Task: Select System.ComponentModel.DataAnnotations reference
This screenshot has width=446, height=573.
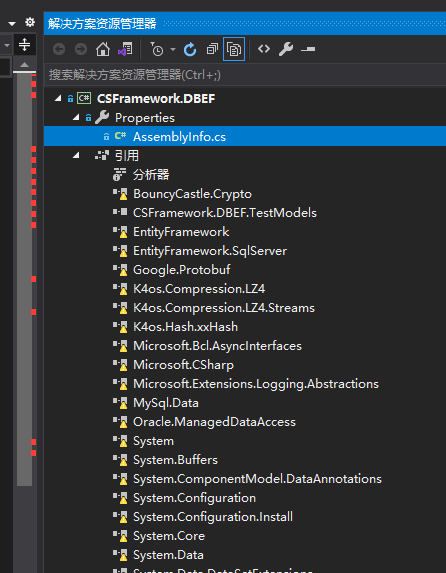Action: click(x=257, y=479)
